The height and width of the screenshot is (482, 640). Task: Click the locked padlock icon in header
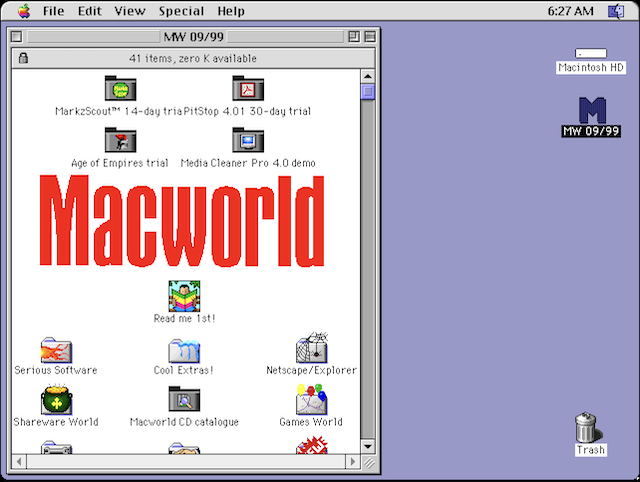tap(23, 58)
